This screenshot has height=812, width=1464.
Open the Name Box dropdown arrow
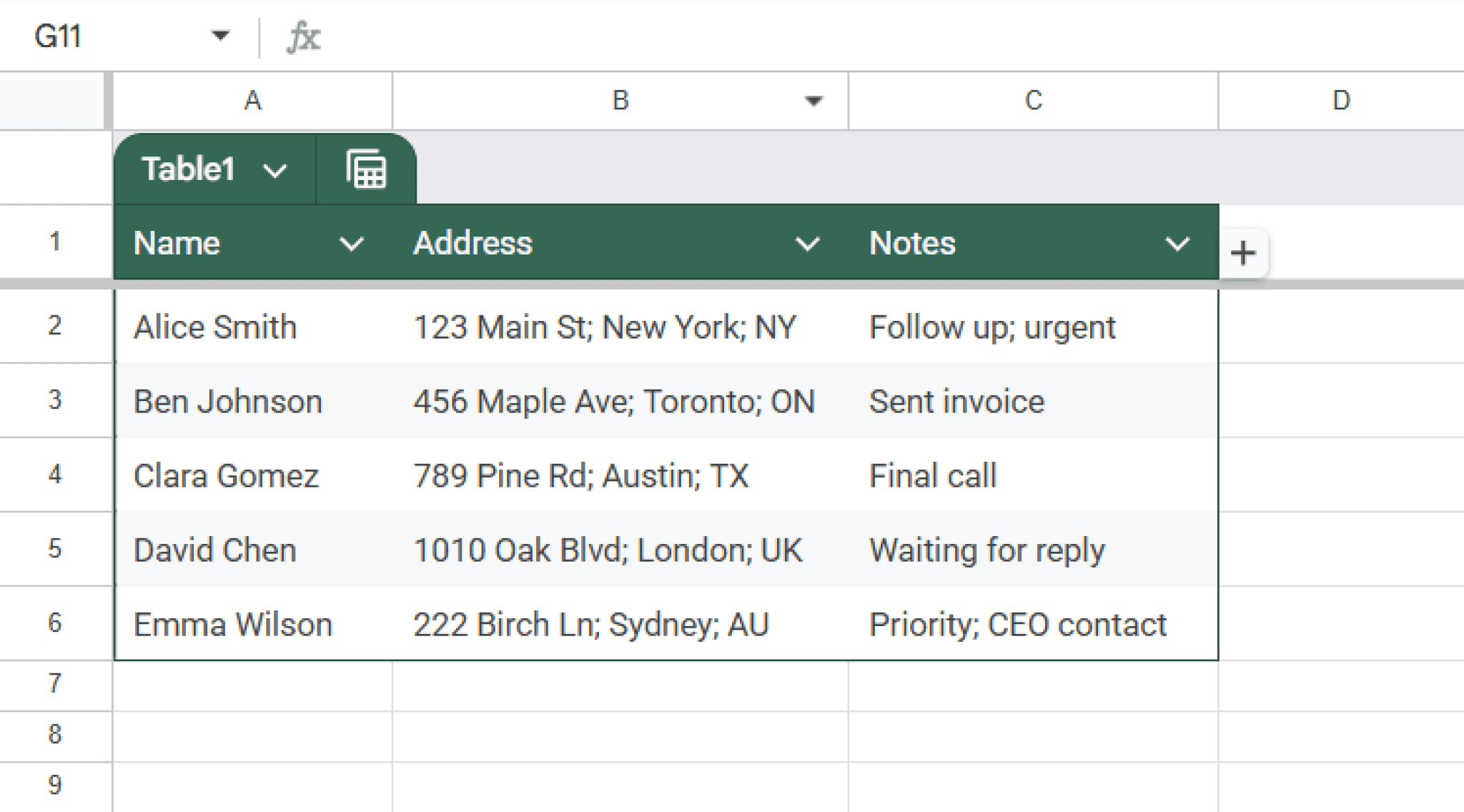(x=222, y=35)
